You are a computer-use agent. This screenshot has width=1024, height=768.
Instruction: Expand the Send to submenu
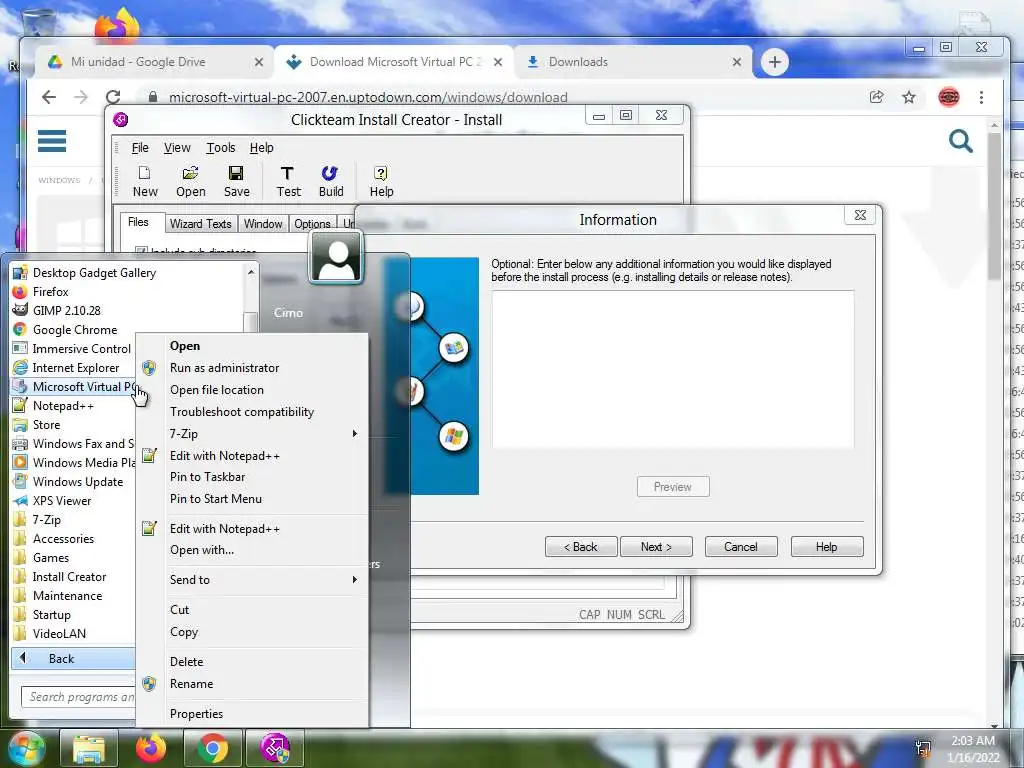pyautogui.click(x=252, y=580)
